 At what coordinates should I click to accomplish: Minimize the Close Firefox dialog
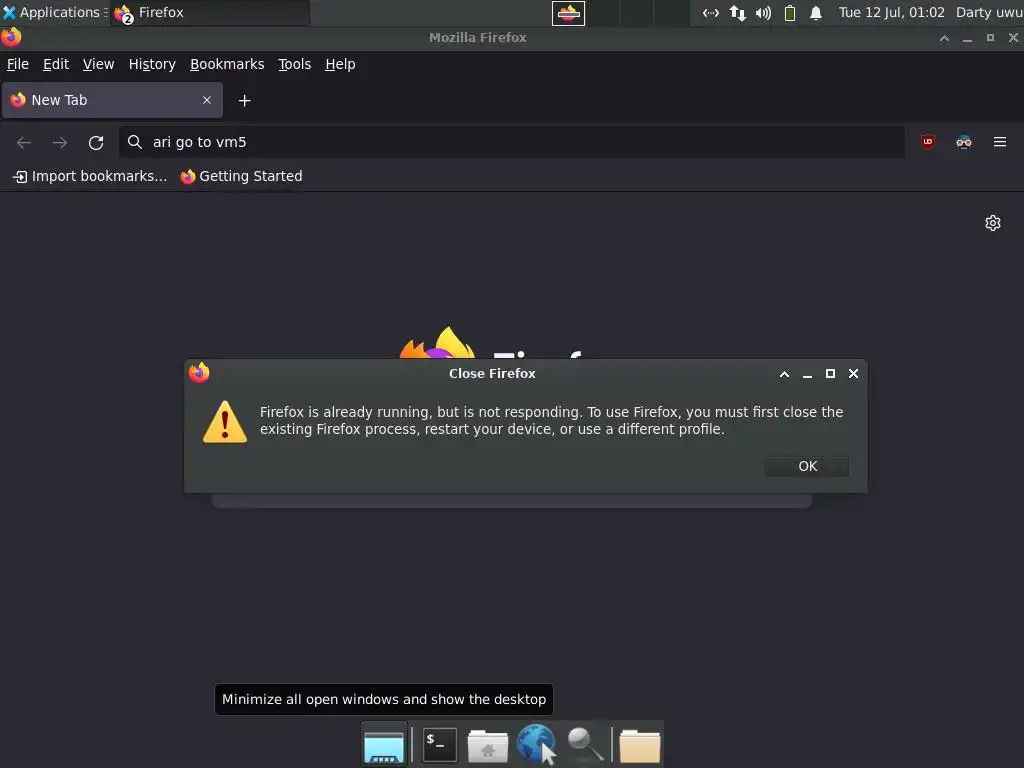click(x=807, y=374)
